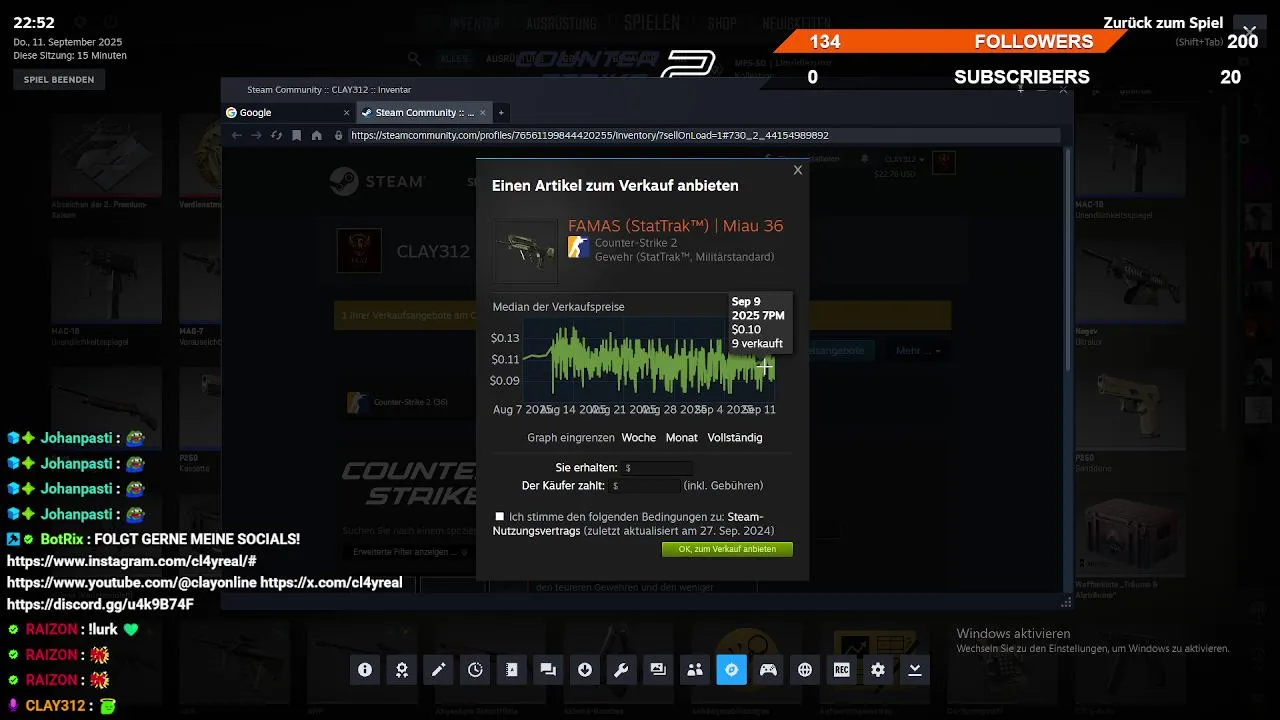This screenshot has height=720, width=1280.
Task: Open AUSRÜSTUNG in the CS2 menu
Action: coord(561,23)
